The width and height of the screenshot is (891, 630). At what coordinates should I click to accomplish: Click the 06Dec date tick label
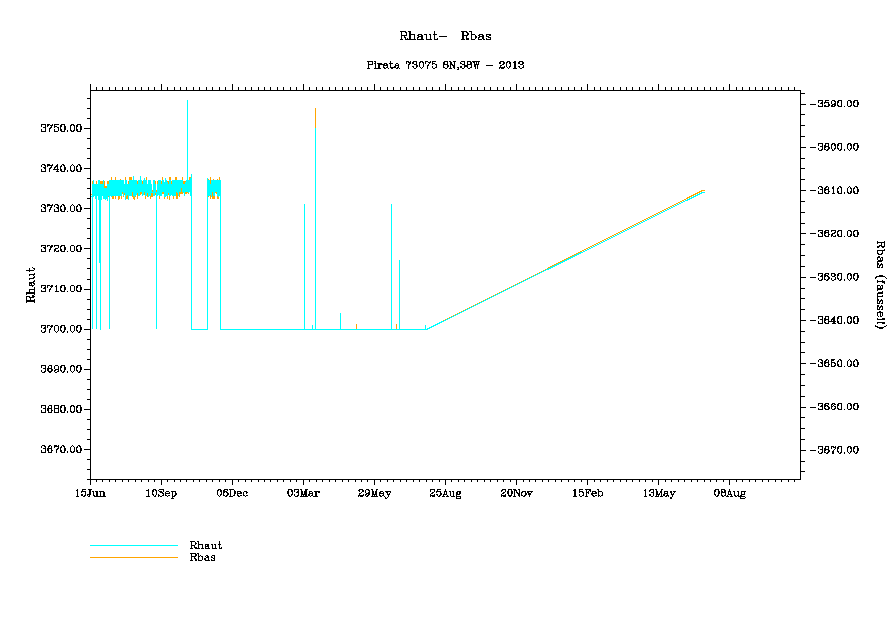coord(232,493)
